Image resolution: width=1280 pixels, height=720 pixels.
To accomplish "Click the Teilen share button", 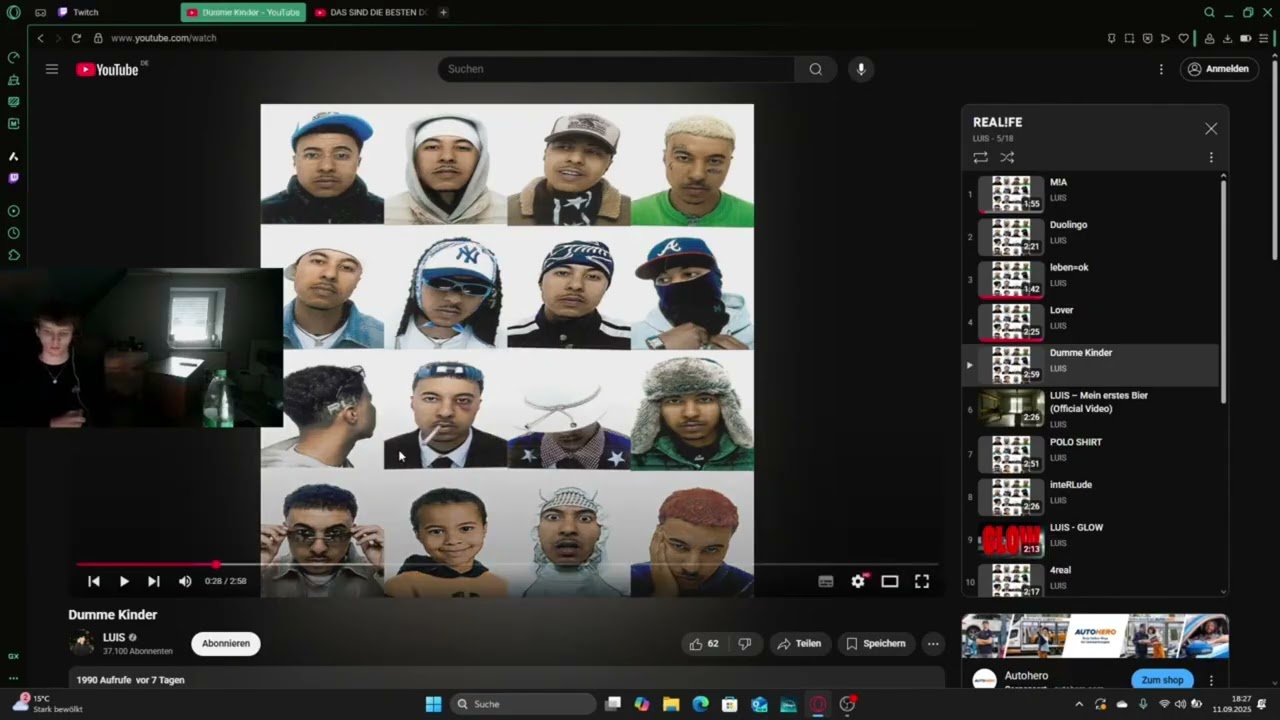I will tap(799, 644).
